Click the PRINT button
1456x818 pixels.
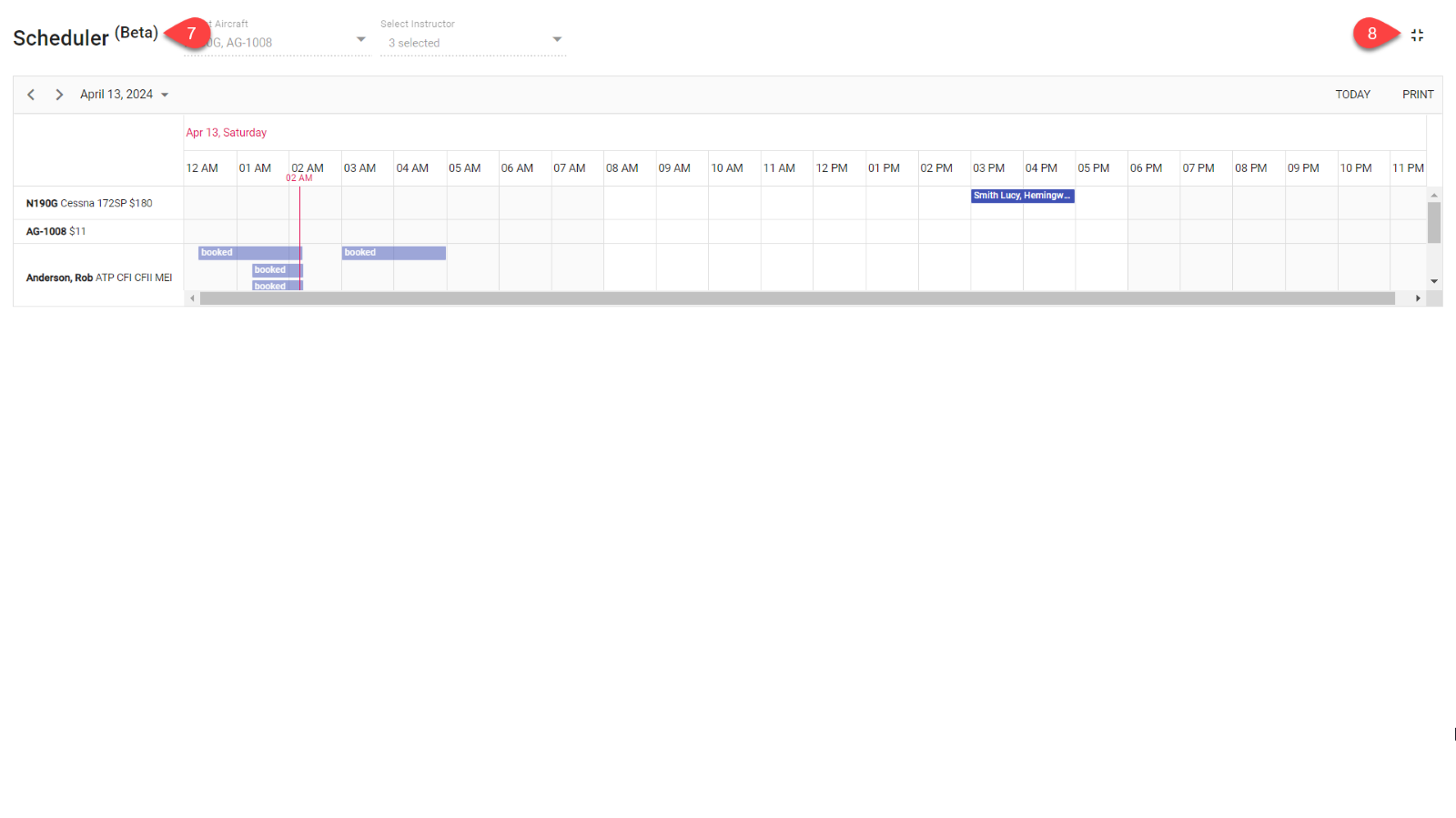(x=1417, y=95)
